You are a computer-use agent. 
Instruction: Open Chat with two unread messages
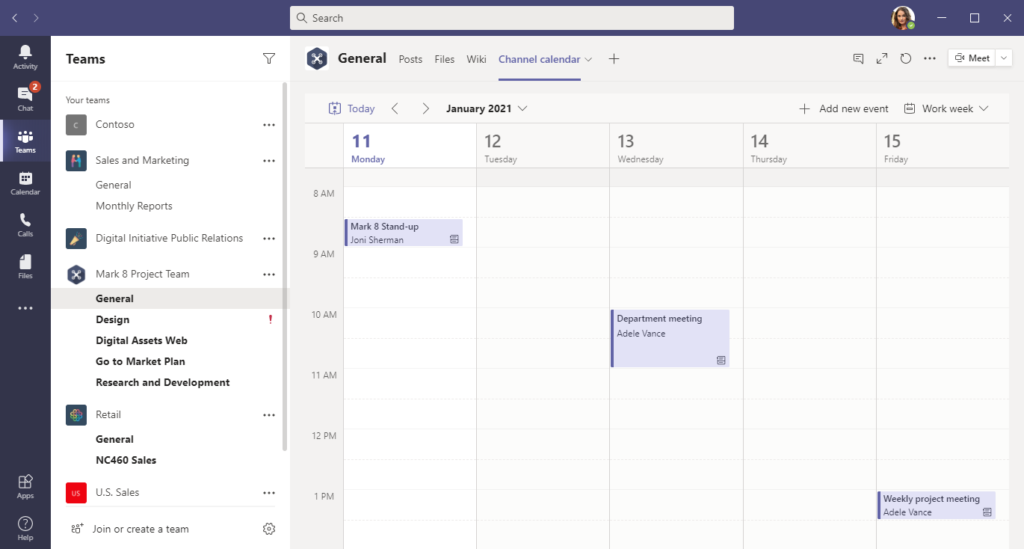pos(25,98)
